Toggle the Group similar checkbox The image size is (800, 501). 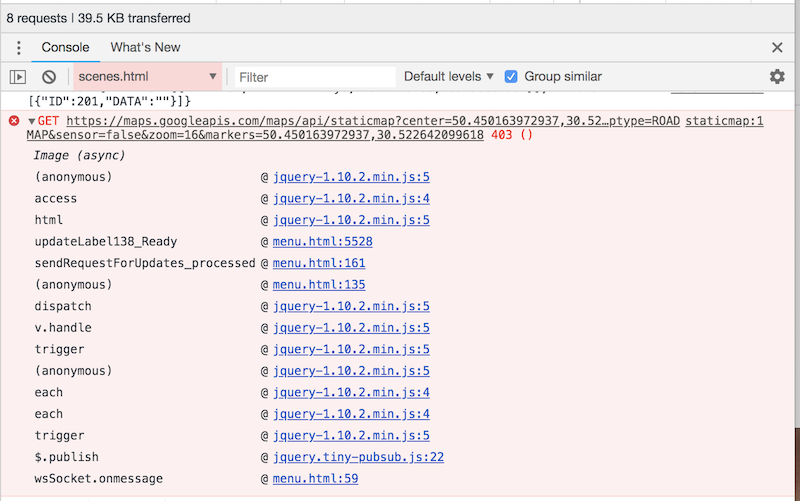point(511,77)
